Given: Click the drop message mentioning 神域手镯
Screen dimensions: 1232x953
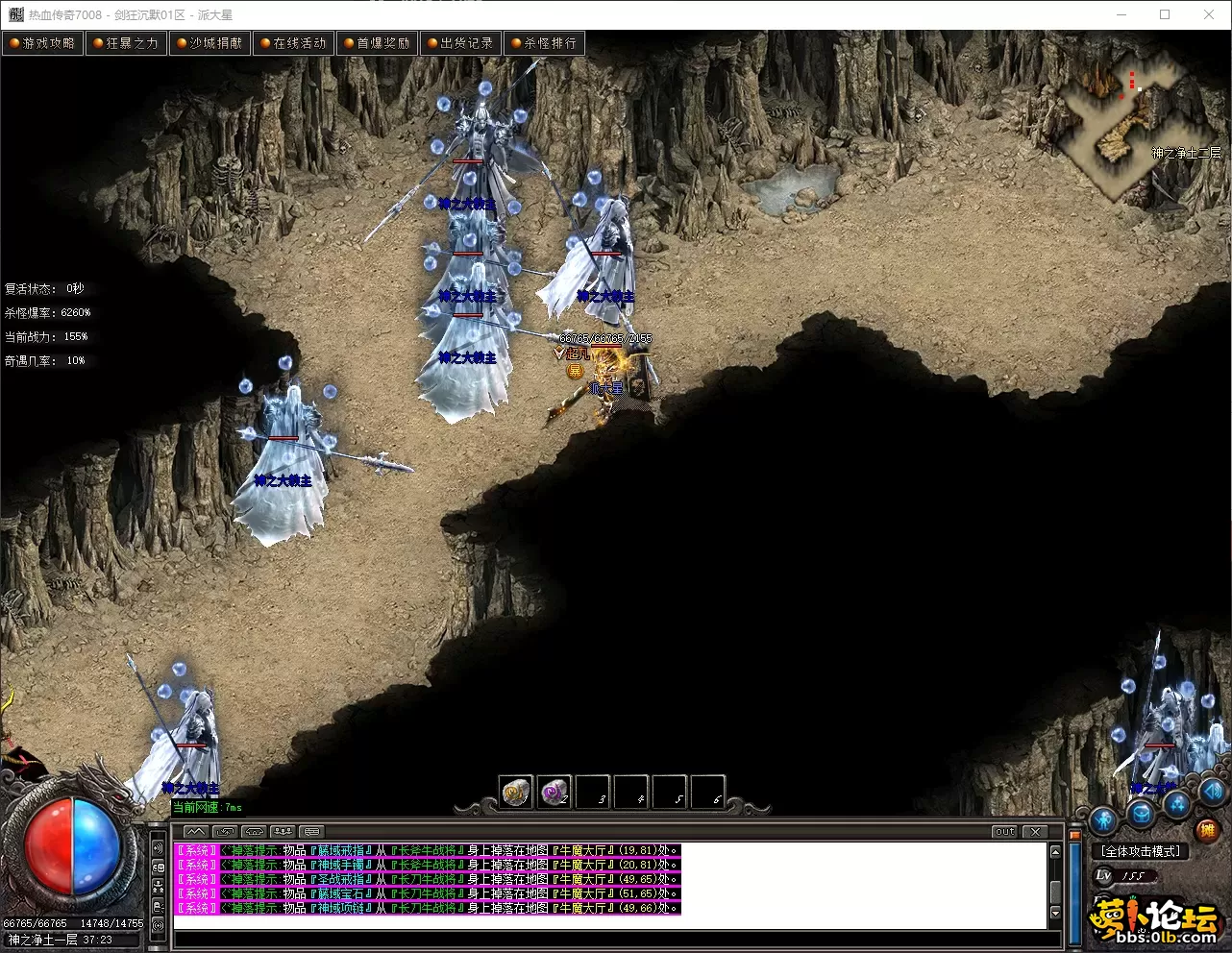Looking at the screenshot, I should tap(427, 865).
